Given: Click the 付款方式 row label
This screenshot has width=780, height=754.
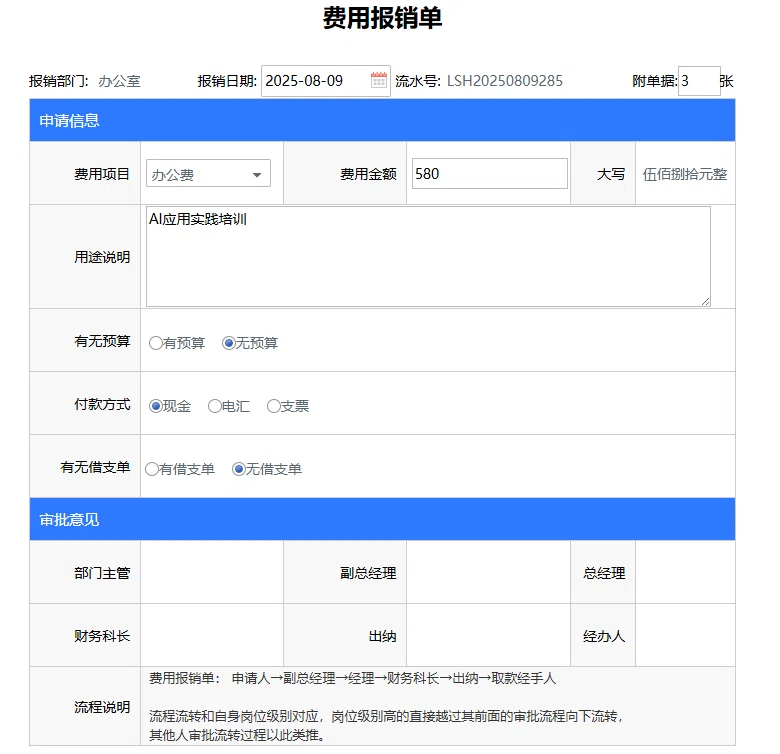Looking at the screenshot, I should point(102,404).
